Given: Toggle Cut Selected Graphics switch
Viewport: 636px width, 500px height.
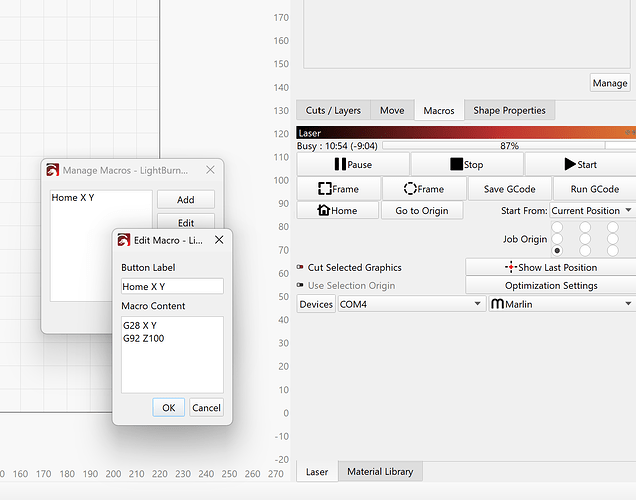Looking at the screenshot, I should point(300,267).
